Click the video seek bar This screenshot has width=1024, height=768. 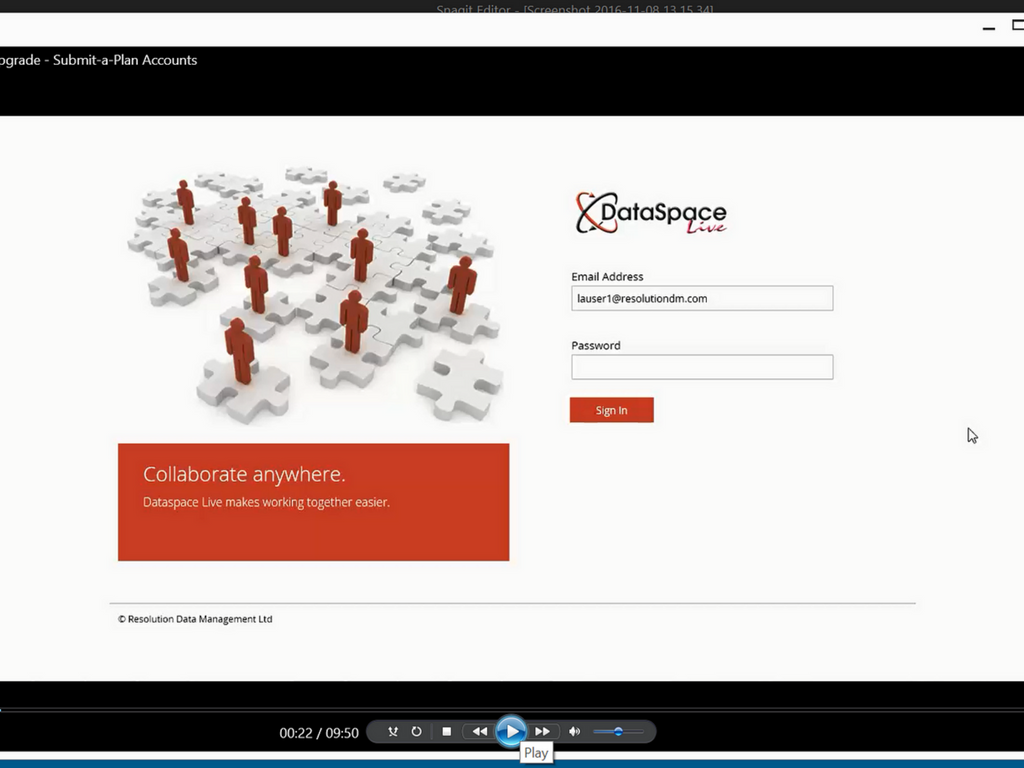512,709
